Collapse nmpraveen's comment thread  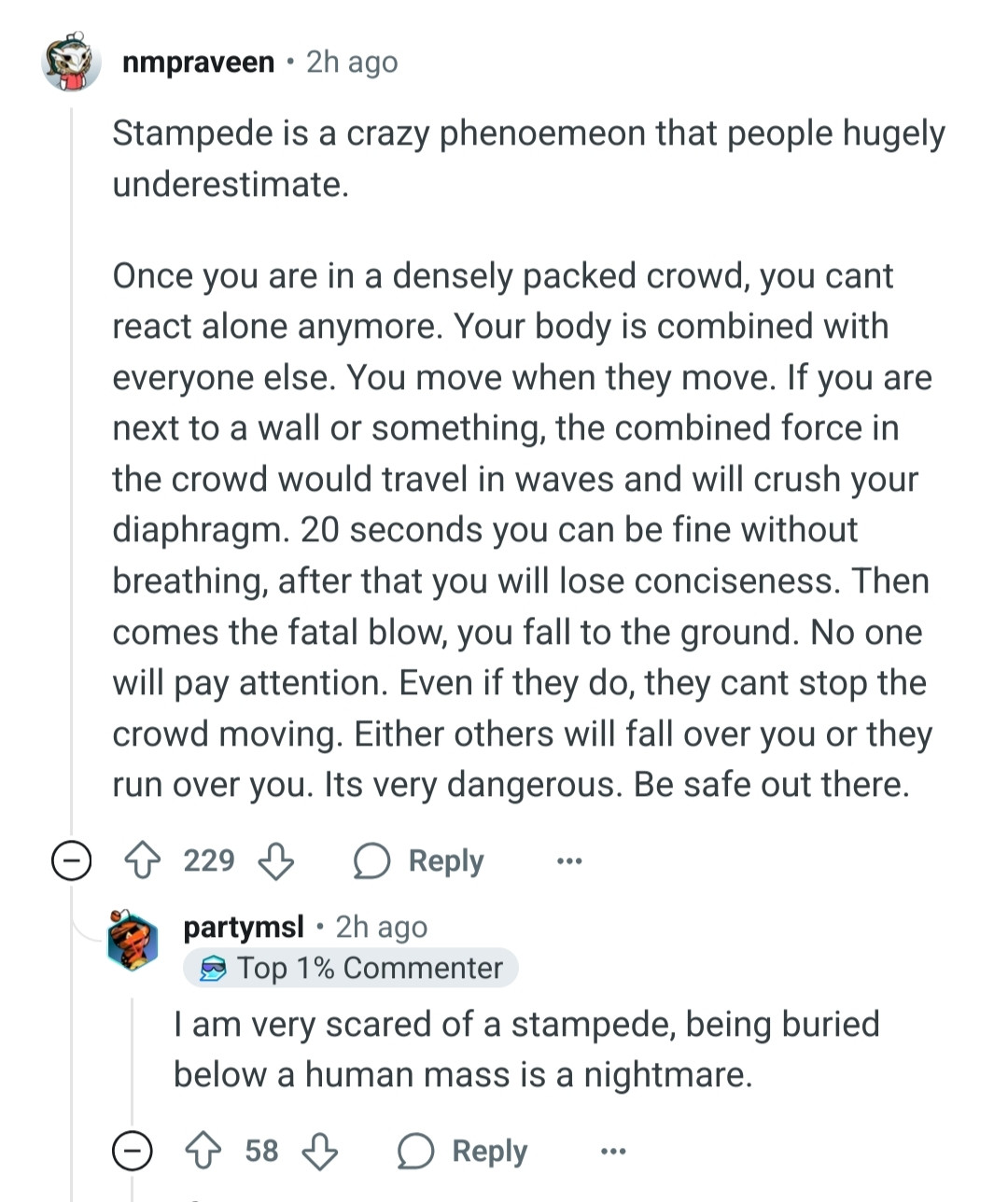[x=71, y=860]
